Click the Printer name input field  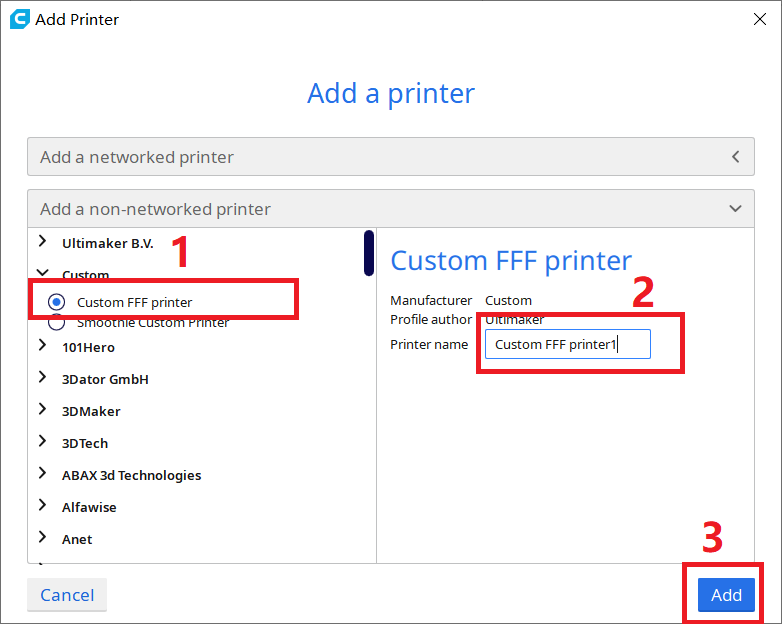(568, 344)
